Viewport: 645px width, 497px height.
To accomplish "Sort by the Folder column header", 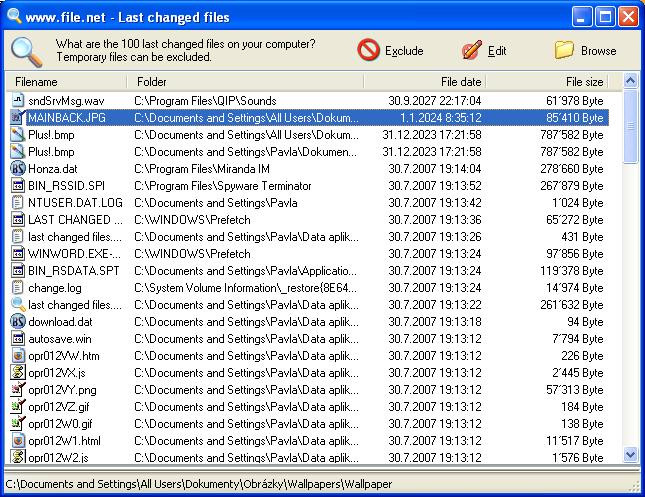I will pyautogui.click(x=245, y=81).
